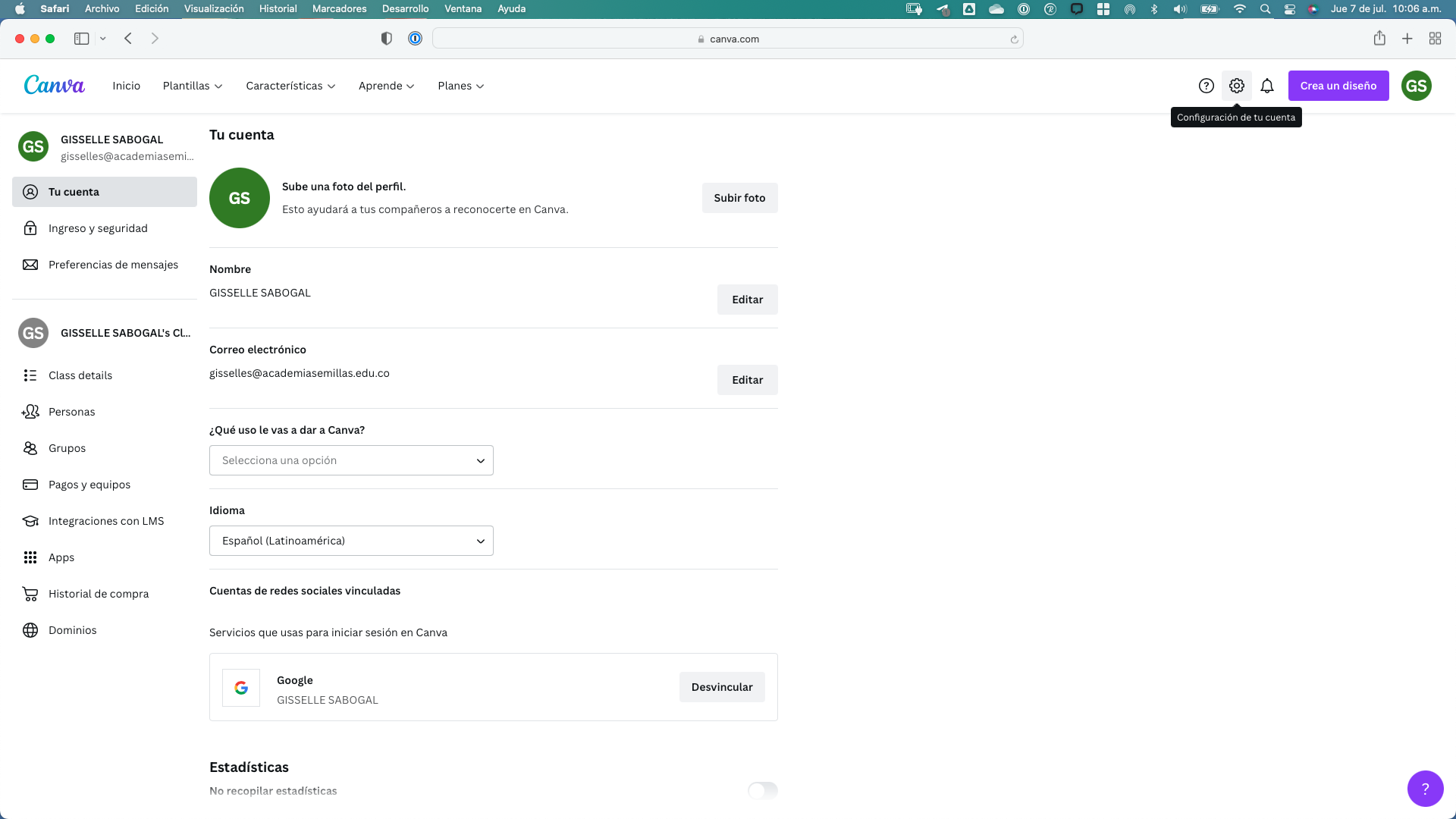Screen dimensions: 1456x819
Task: Open the help question mark icon in header
Action: pyautogui.click(x=1206, y=86)
